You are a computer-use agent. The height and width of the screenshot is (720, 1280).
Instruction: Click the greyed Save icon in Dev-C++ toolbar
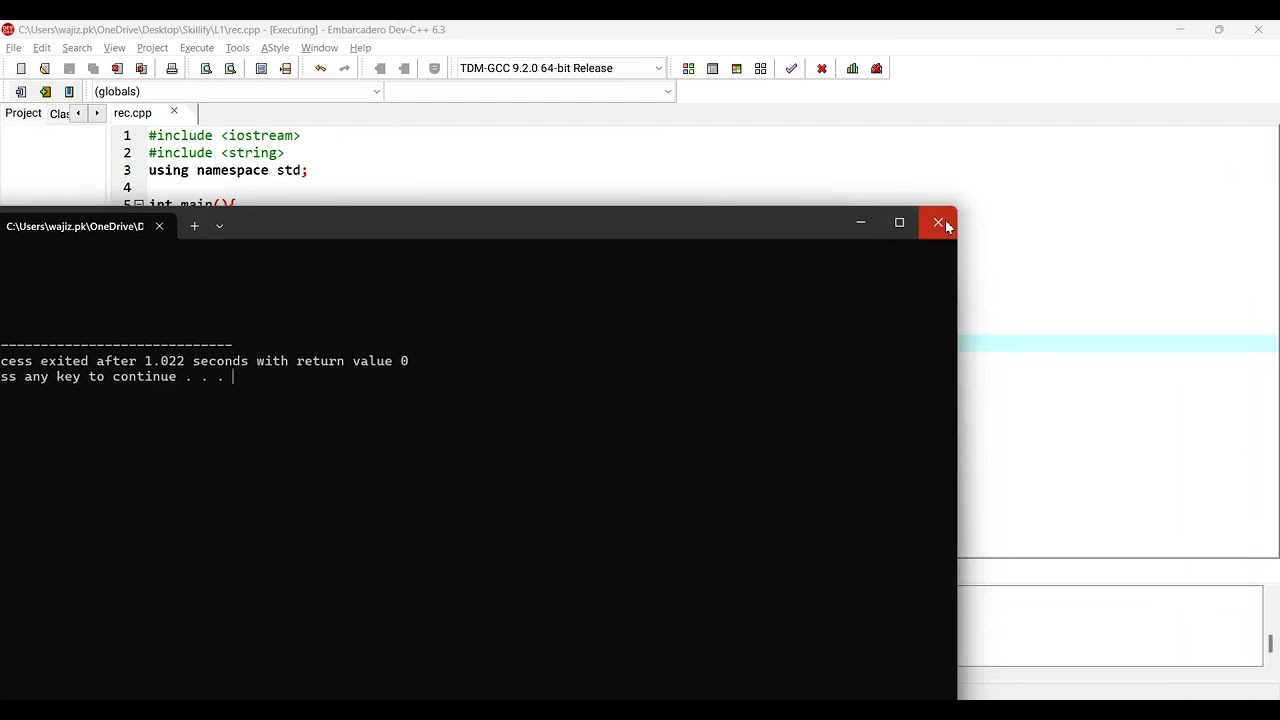[x=69, y=68]
